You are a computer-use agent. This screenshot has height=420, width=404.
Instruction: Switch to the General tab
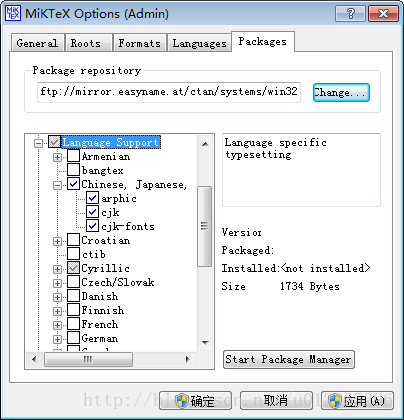point(37,43)
